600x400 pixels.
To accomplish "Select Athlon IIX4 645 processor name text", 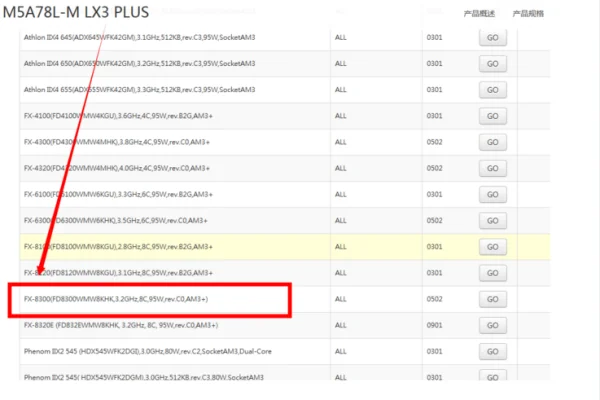I will click(x=139, y=38).
